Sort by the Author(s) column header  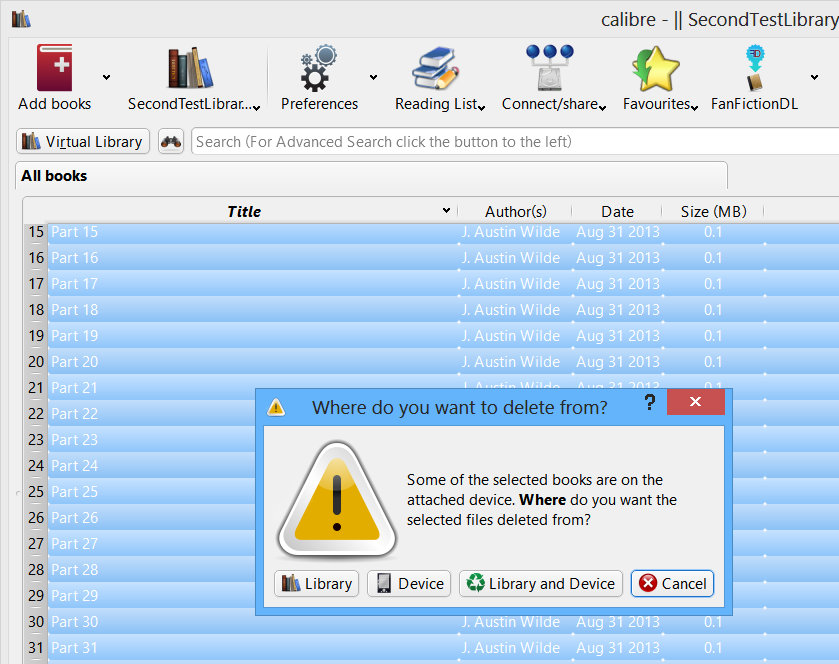coord(515,211)
